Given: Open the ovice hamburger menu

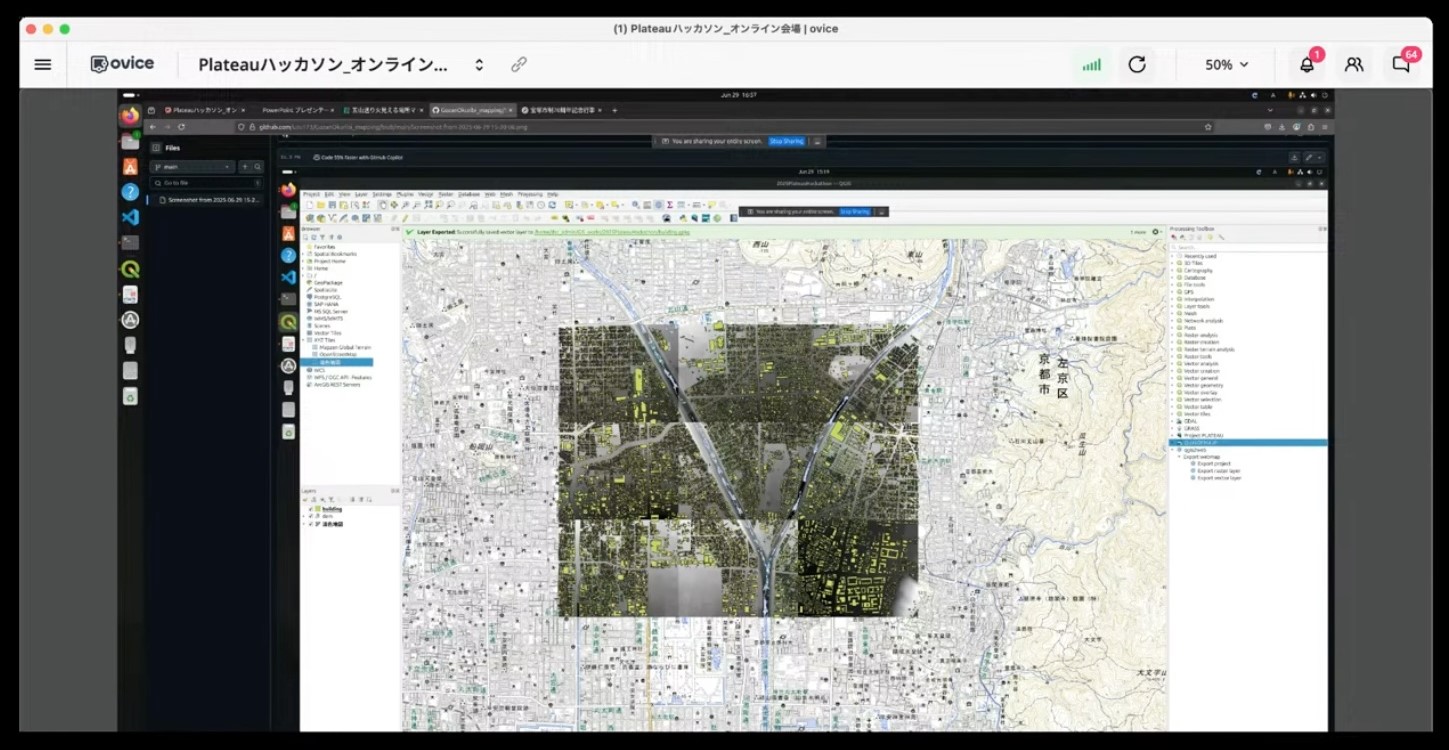Looking at the screenshot, I should click(x=42, y=64).
